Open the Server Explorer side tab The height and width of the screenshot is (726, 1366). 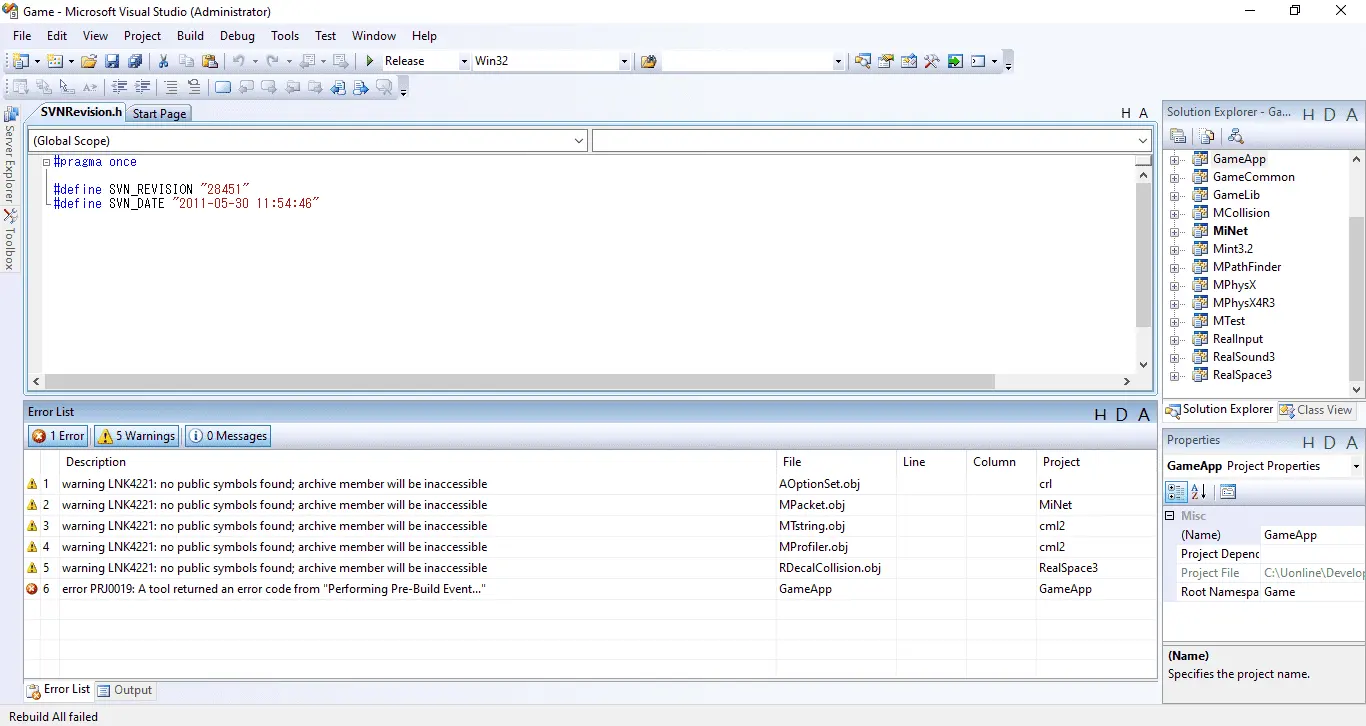(x=10, y=155)
